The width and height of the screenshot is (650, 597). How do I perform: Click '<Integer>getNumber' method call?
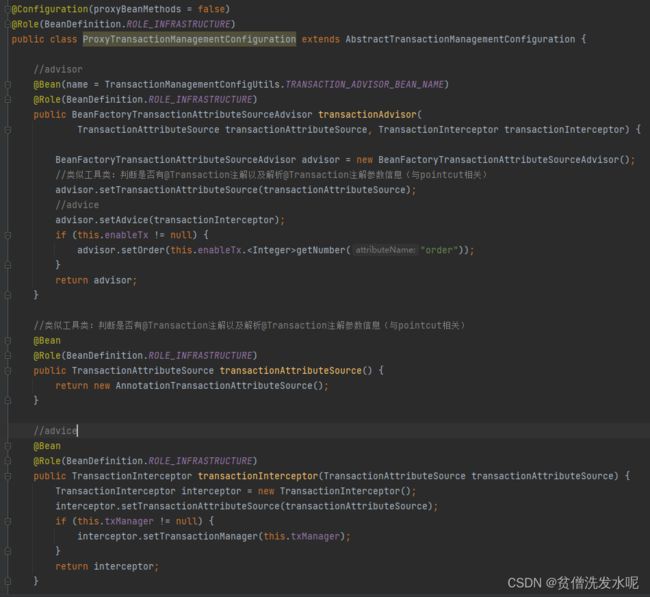click(x=297, y=250)
